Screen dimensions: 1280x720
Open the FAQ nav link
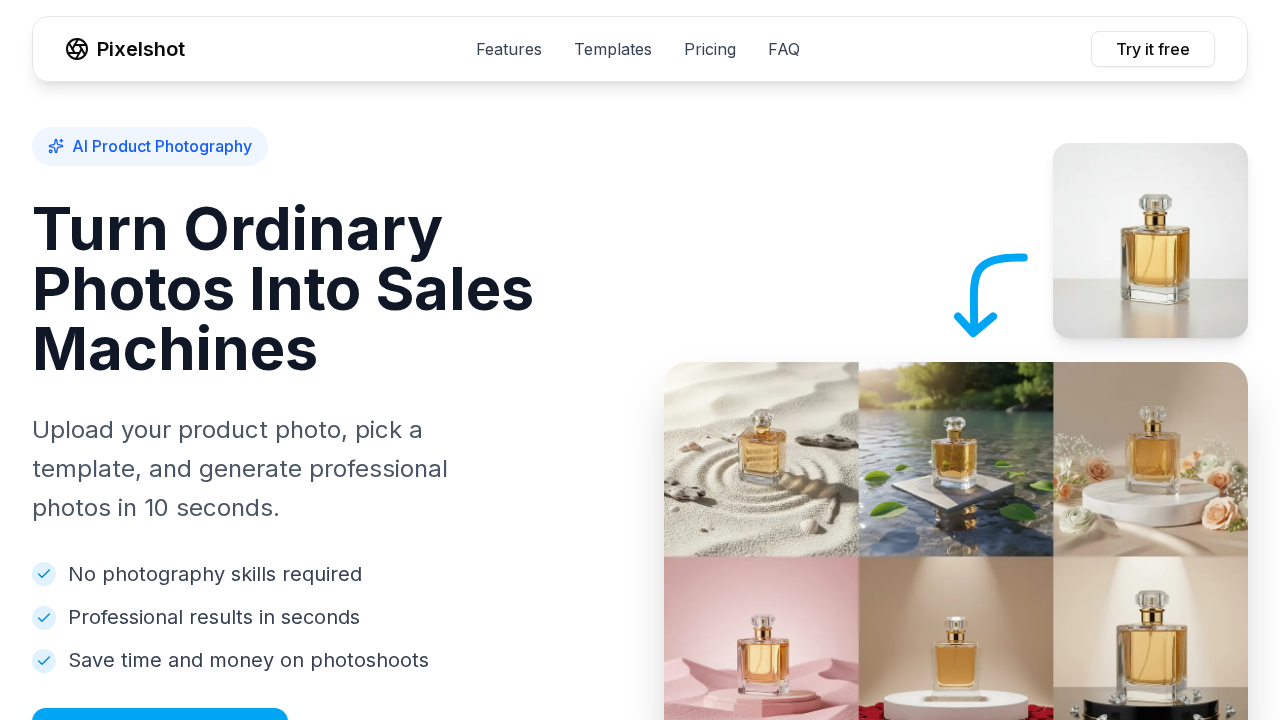point(784,49)
